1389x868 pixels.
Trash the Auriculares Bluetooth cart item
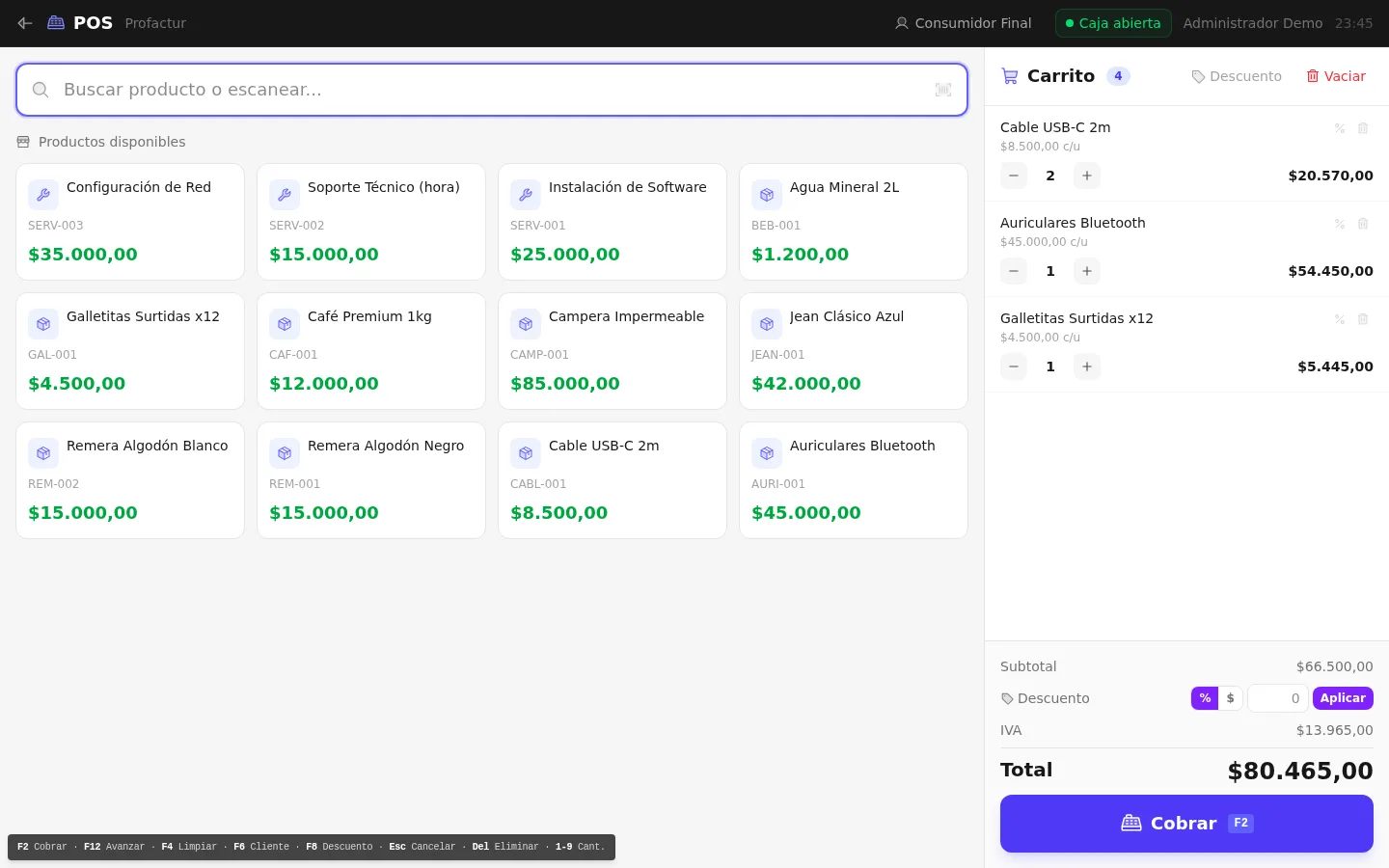coord(1363,224)
